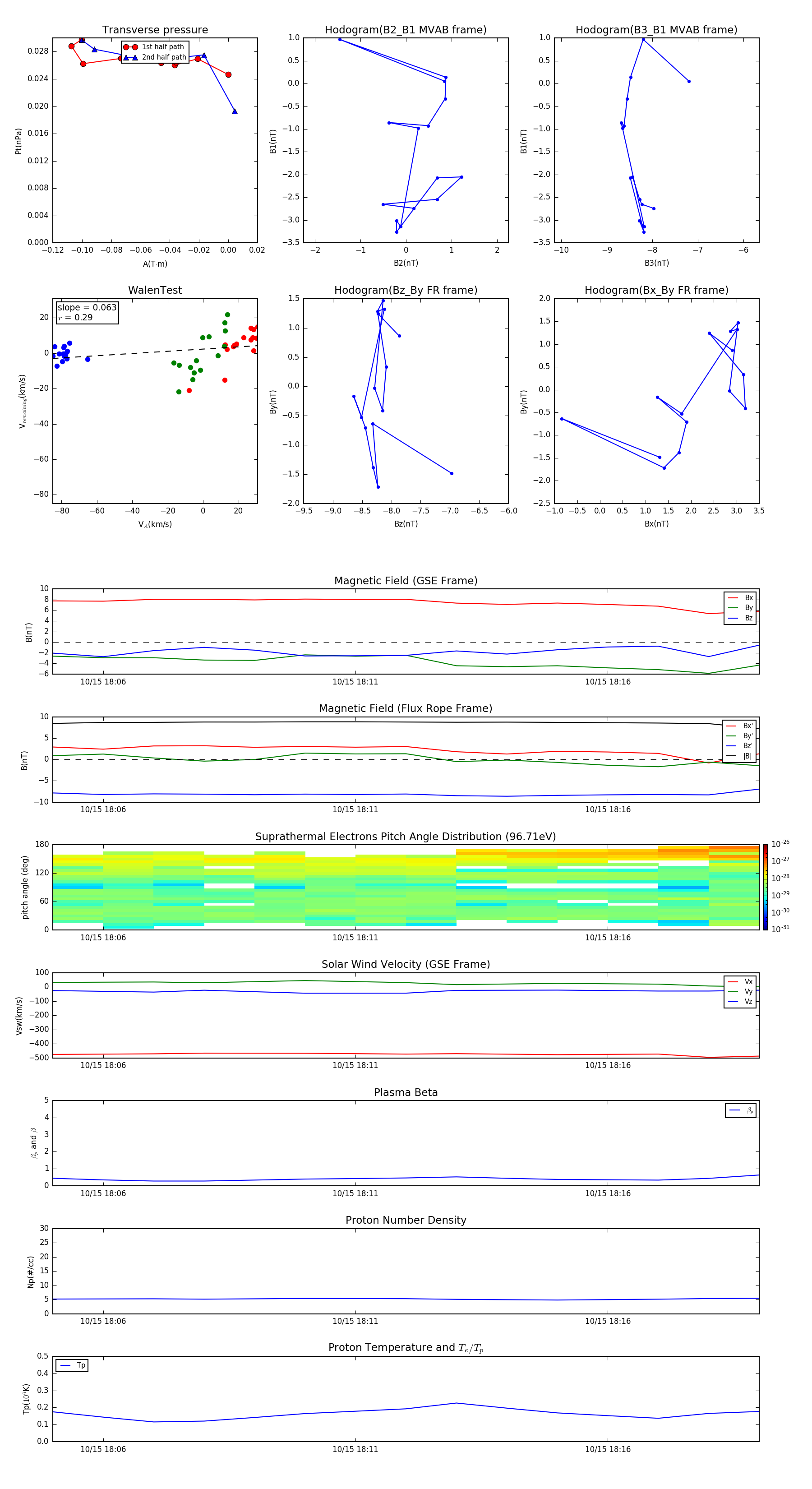Click the "Magnetic Field (Flux Rope Frame)" title
This screenshot has height=1489, width=812.
click(x=406, y=709)
